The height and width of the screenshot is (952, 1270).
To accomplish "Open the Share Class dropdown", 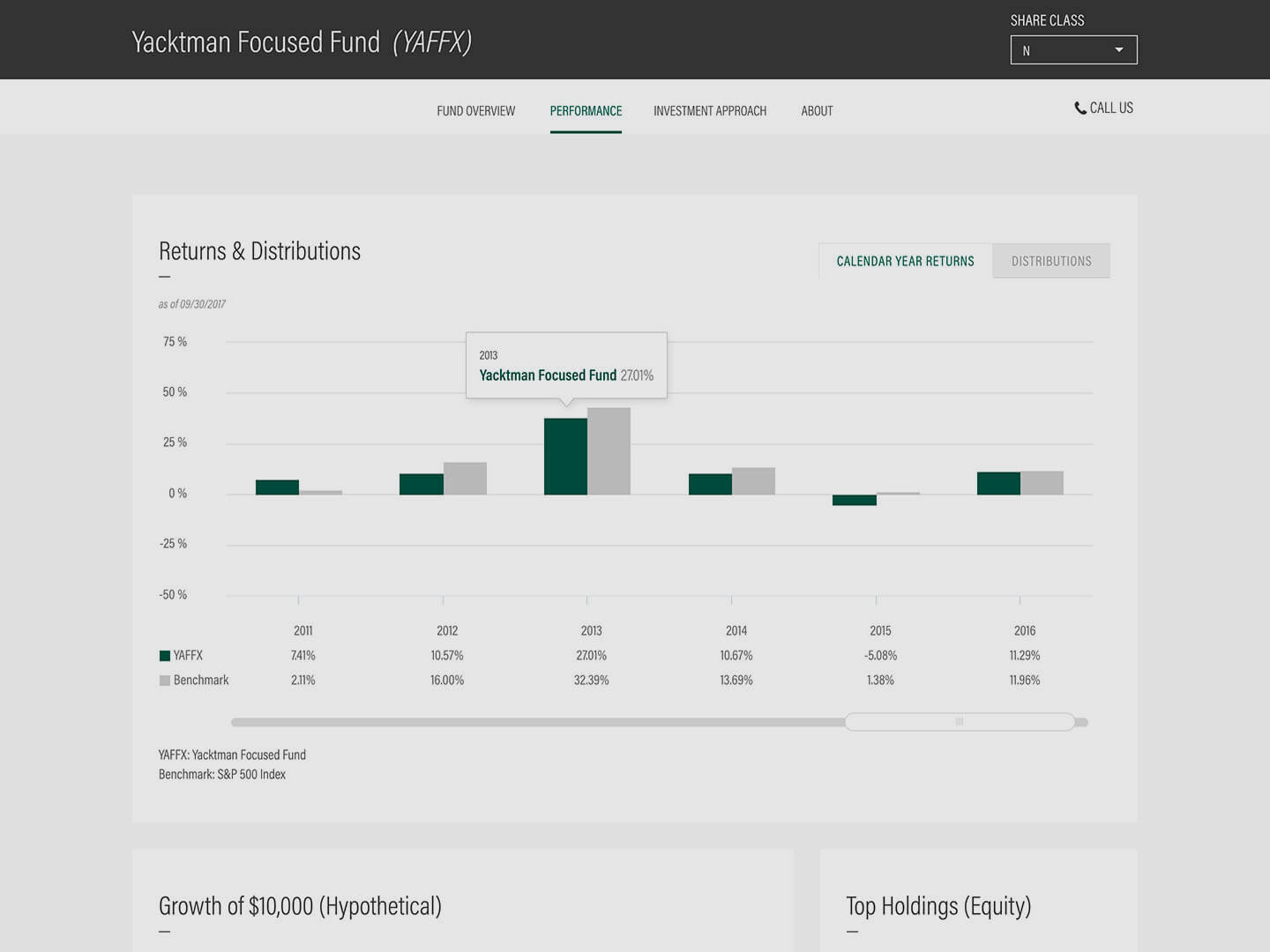I will [x=1072, y=50].
